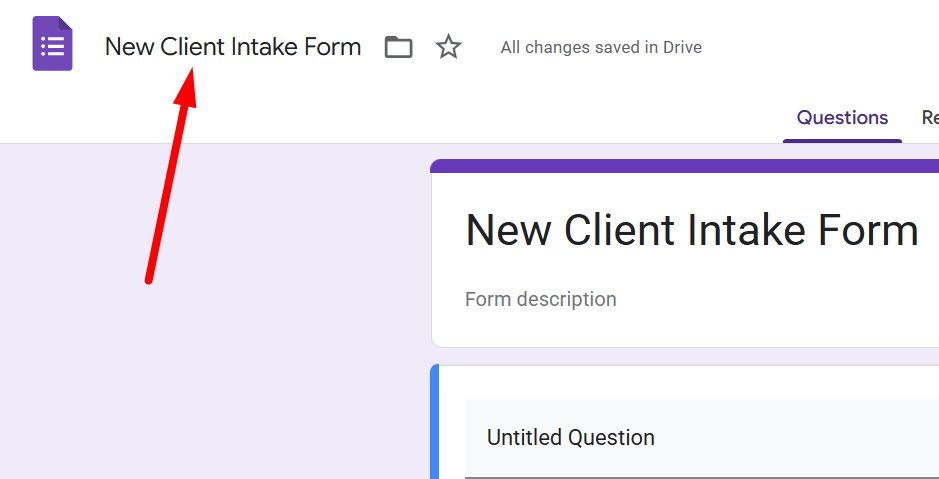Edit the large form title in the card
This screenshot has height=479, width=939.
[x=691, y=231]
